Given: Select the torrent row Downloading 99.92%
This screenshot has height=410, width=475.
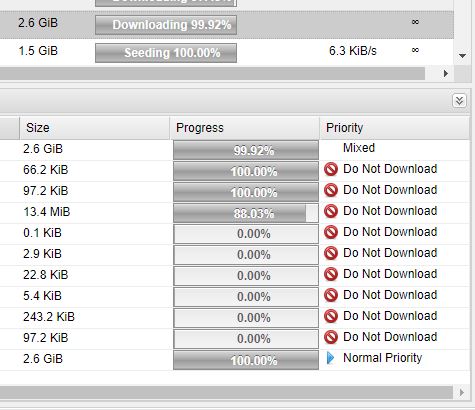Looking at the screenshot, I should click(227, 25).
